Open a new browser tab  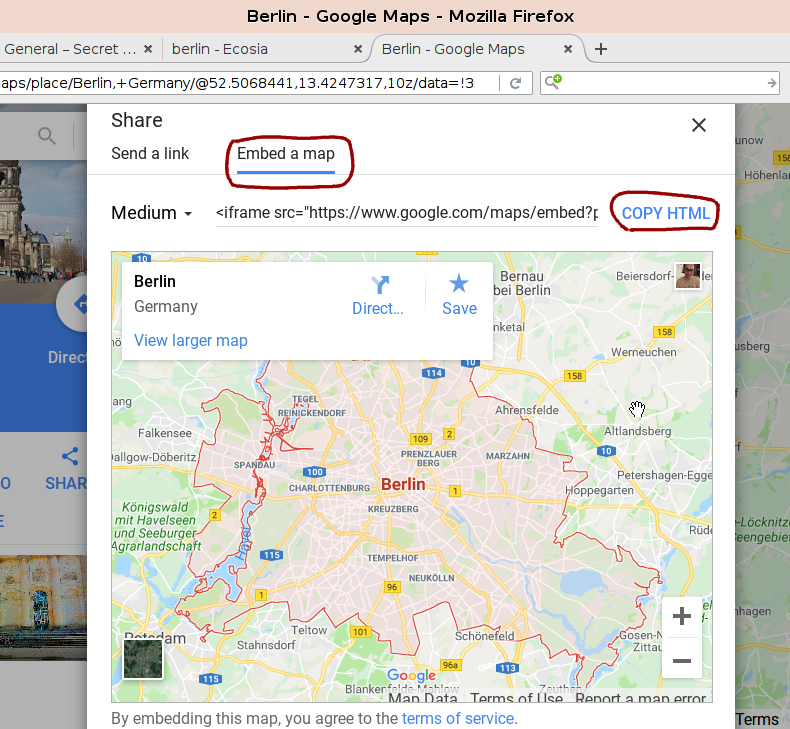point(601,49)
